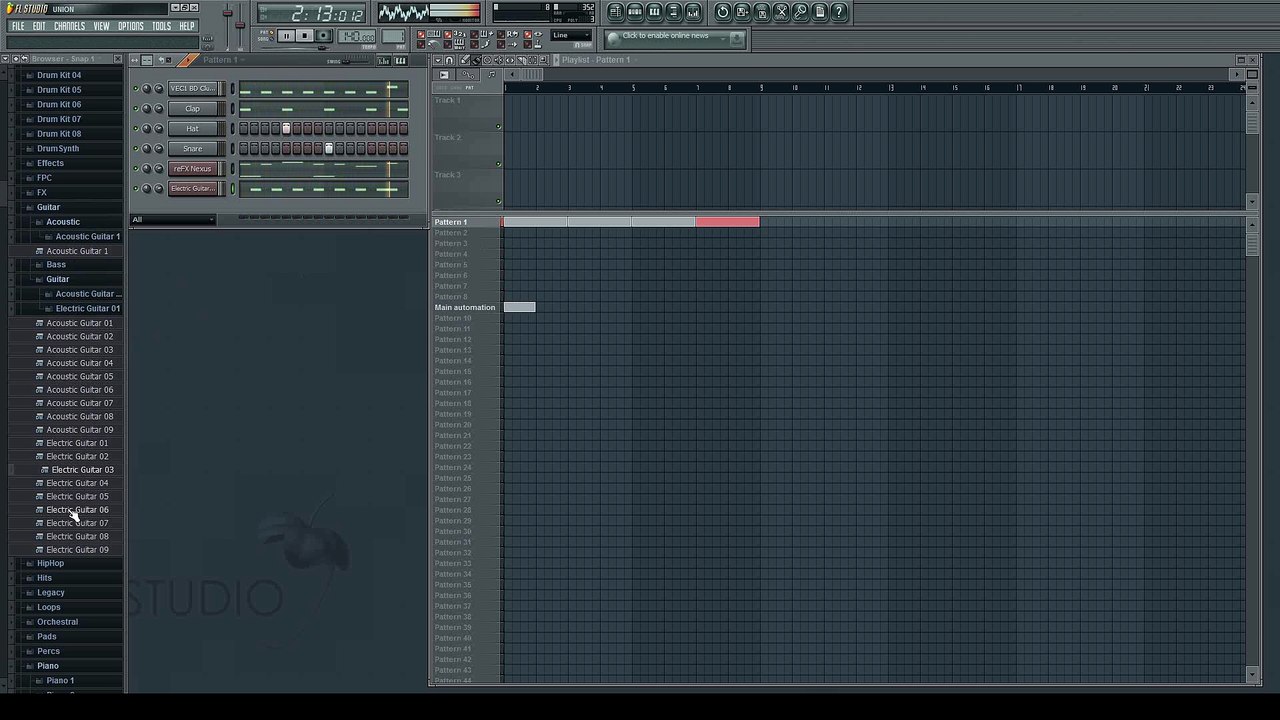Select the Main automation clip block
This screenshot has width=1280, height=720.
(519, 307)
